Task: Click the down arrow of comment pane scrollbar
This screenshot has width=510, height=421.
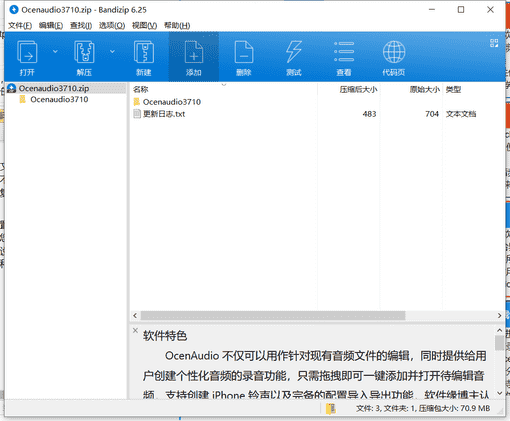Action: [499, 393]
